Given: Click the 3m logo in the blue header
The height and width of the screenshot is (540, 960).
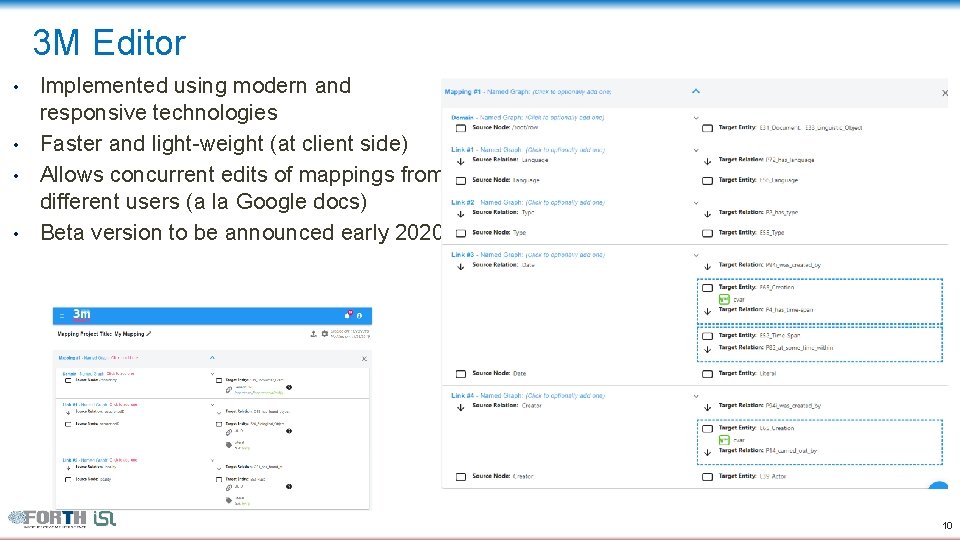Looking at the screenshot, I should coord(81,315).
